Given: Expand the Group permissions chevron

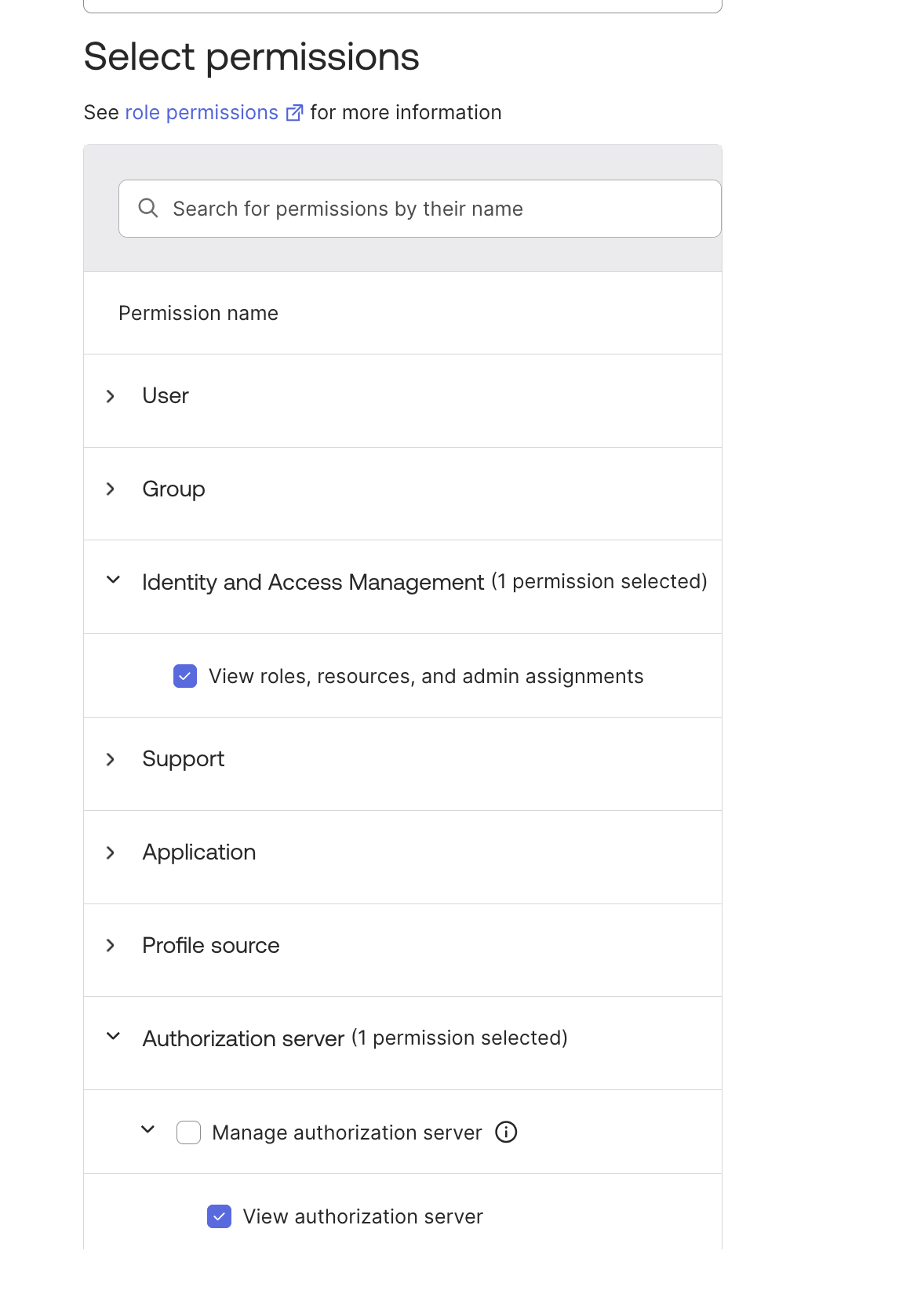Looking at the screenshot, I should pos(111,489).
